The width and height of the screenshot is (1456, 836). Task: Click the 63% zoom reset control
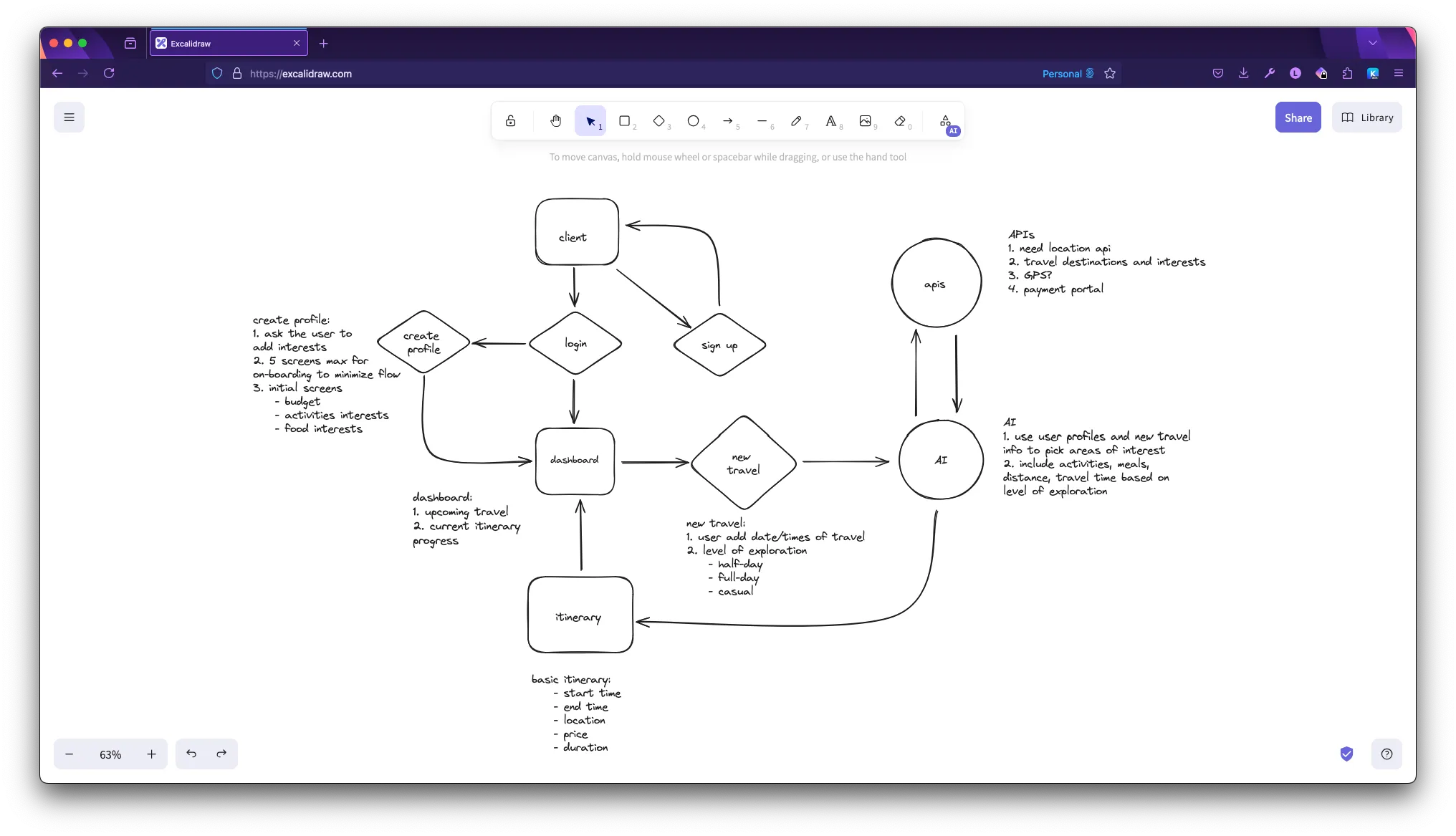(110, 754)
